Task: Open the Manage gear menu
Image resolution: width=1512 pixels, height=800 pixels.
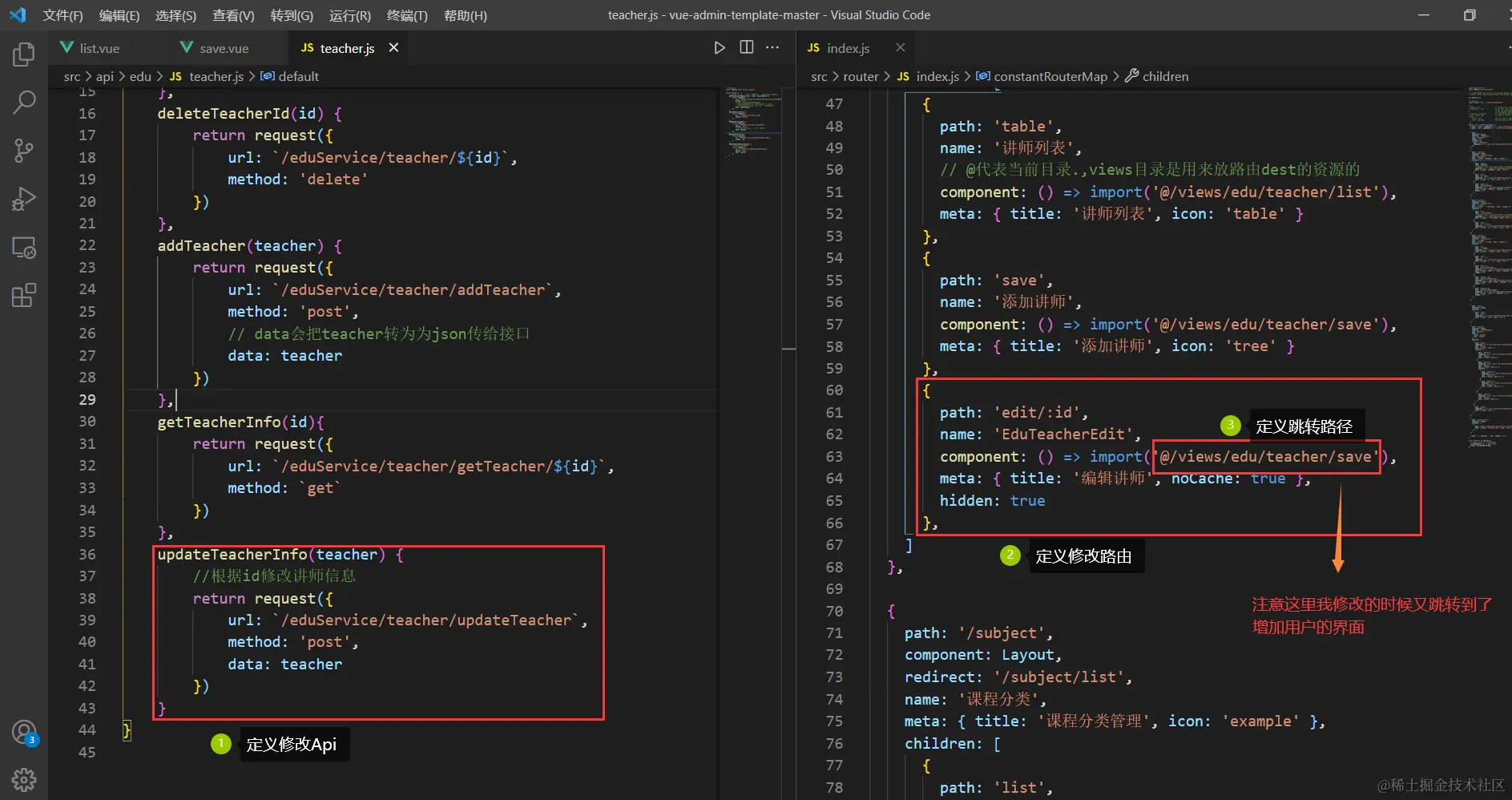Action: (24, 779)
